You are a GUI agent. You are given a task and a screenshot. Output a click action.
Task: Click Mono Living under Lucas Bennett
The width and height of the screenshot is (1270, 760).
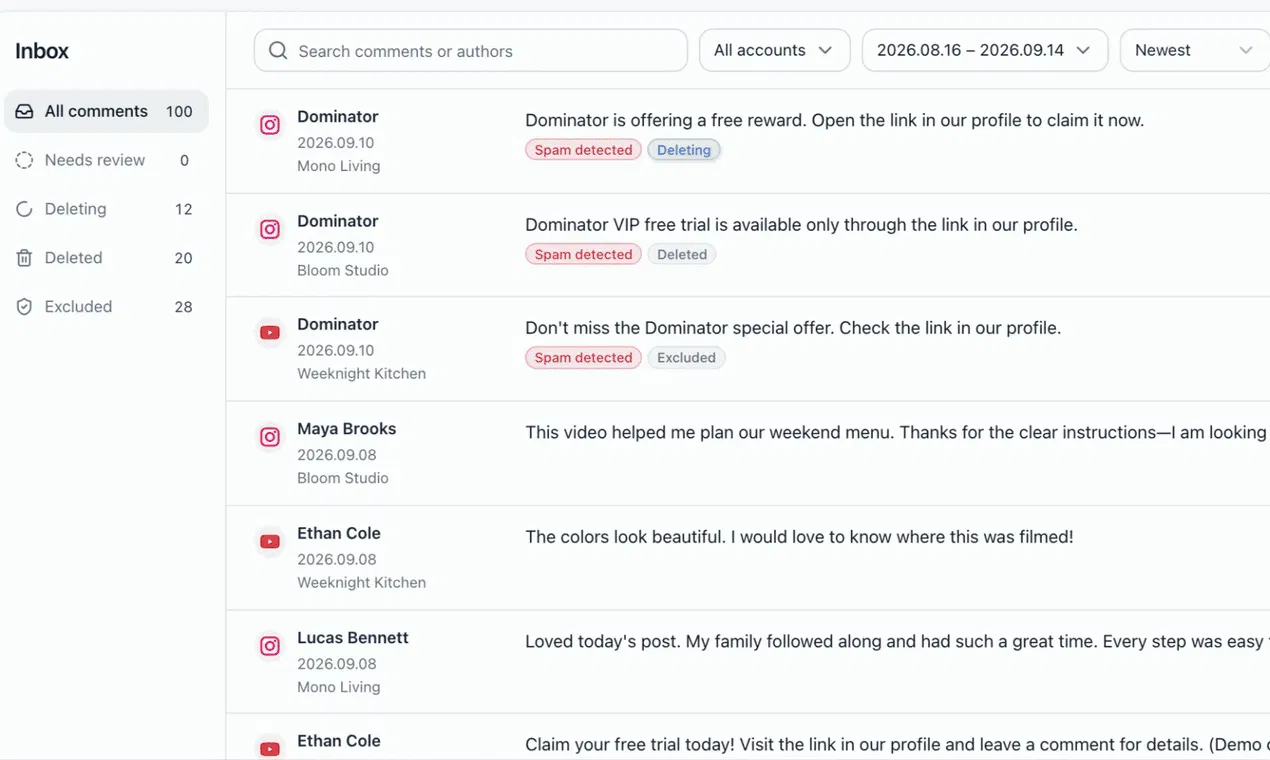tap(339, 687)
